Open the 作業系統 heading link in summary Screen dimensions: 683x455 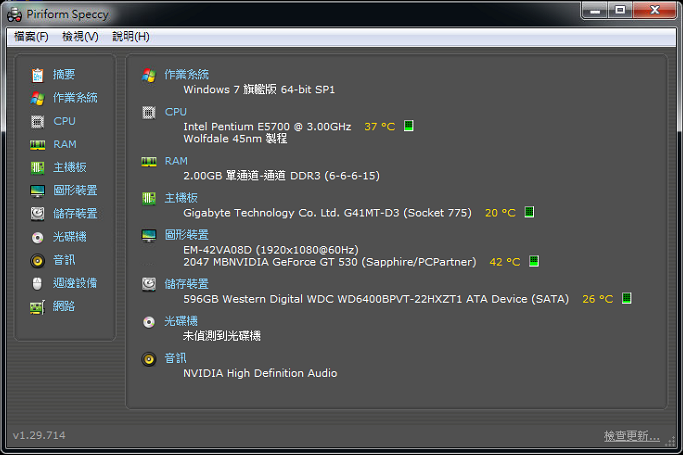186,74
